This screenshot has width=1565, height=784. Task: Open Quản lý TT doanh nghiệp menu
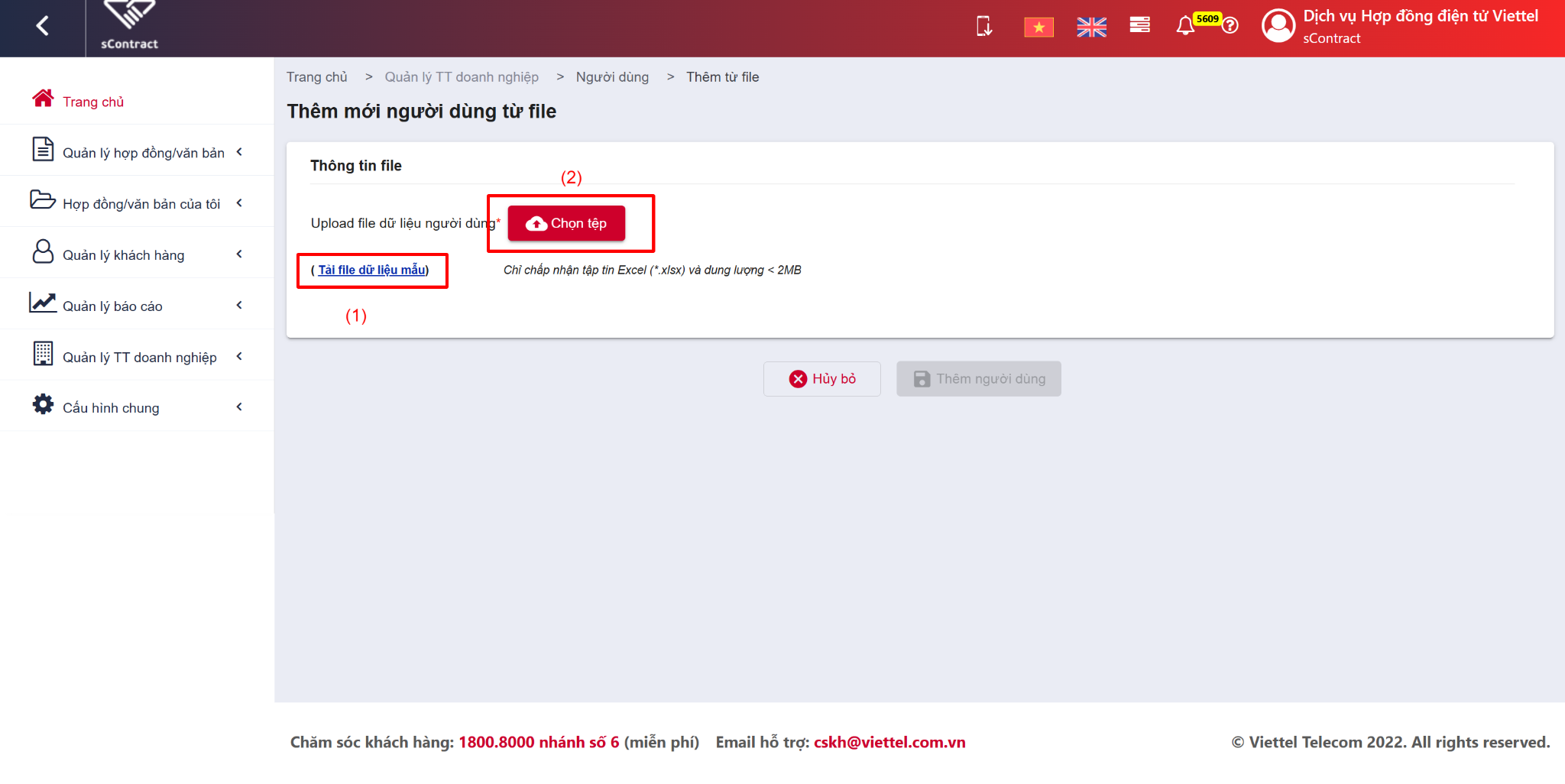[138, 355]
